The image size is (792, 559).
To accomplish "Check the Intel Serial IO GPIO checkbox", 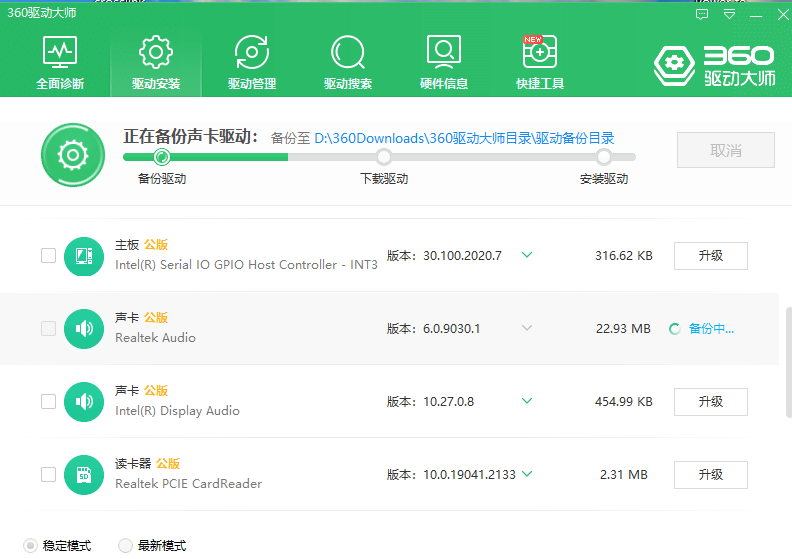I will click(x=48, y=256).
